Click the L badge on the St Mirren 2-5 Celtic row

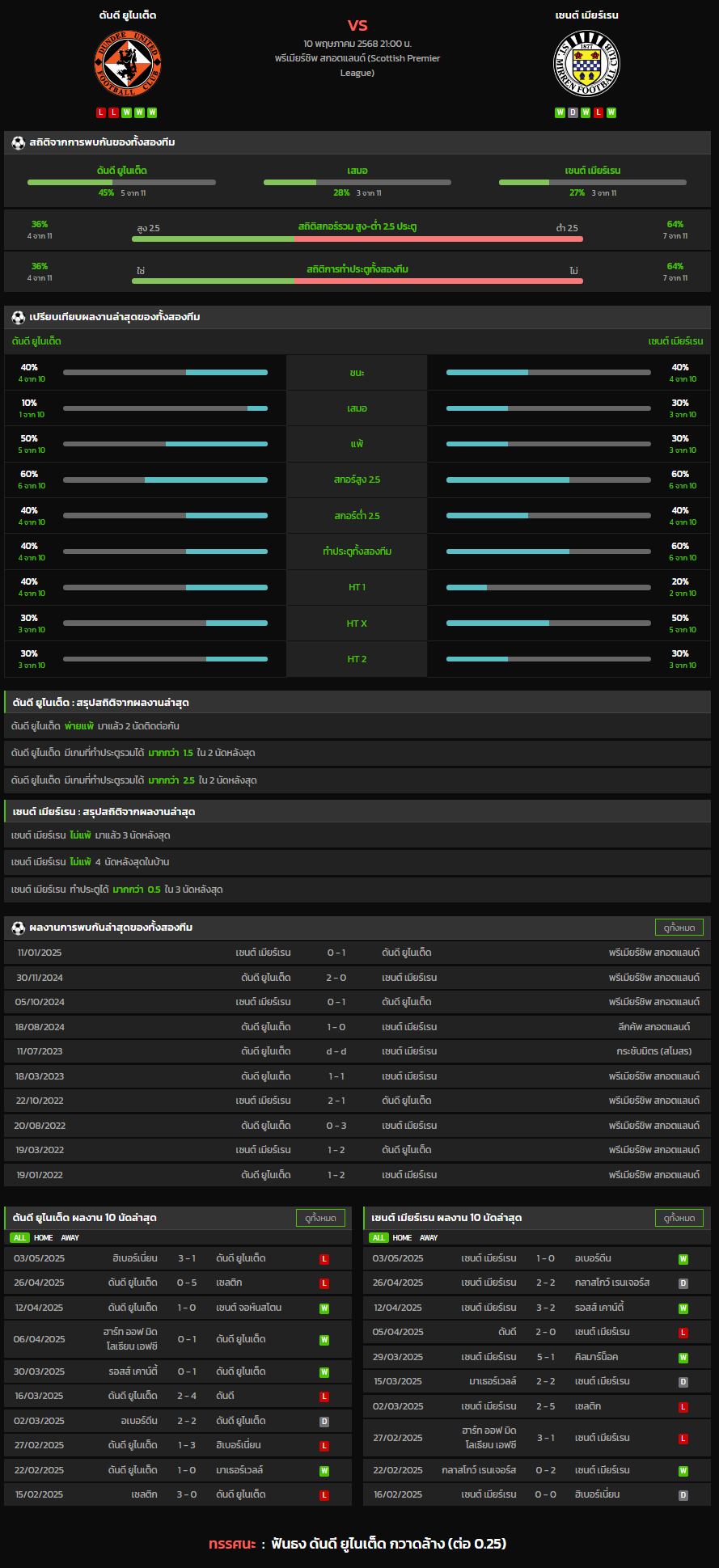pyautogui.click(x=683, y=1407)
